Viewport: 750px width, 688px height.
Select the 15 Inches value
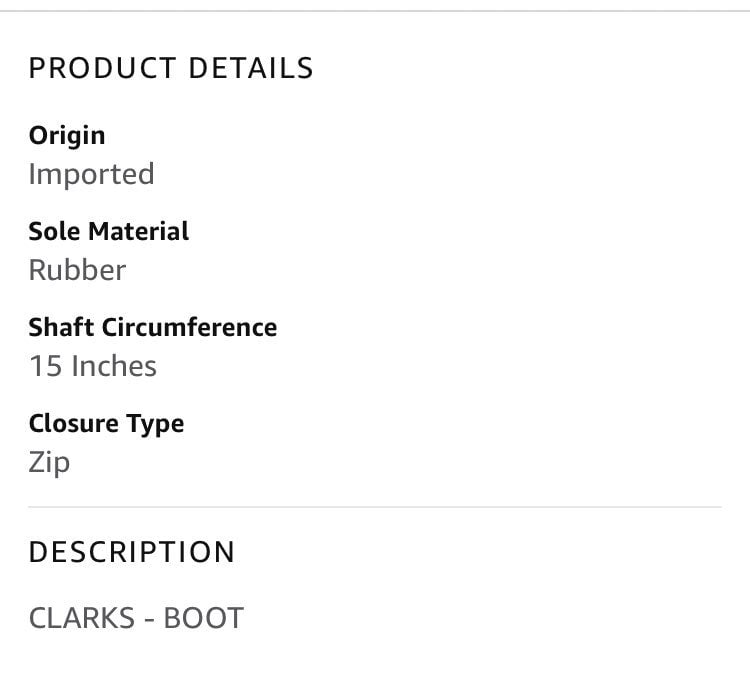(93, 366)
